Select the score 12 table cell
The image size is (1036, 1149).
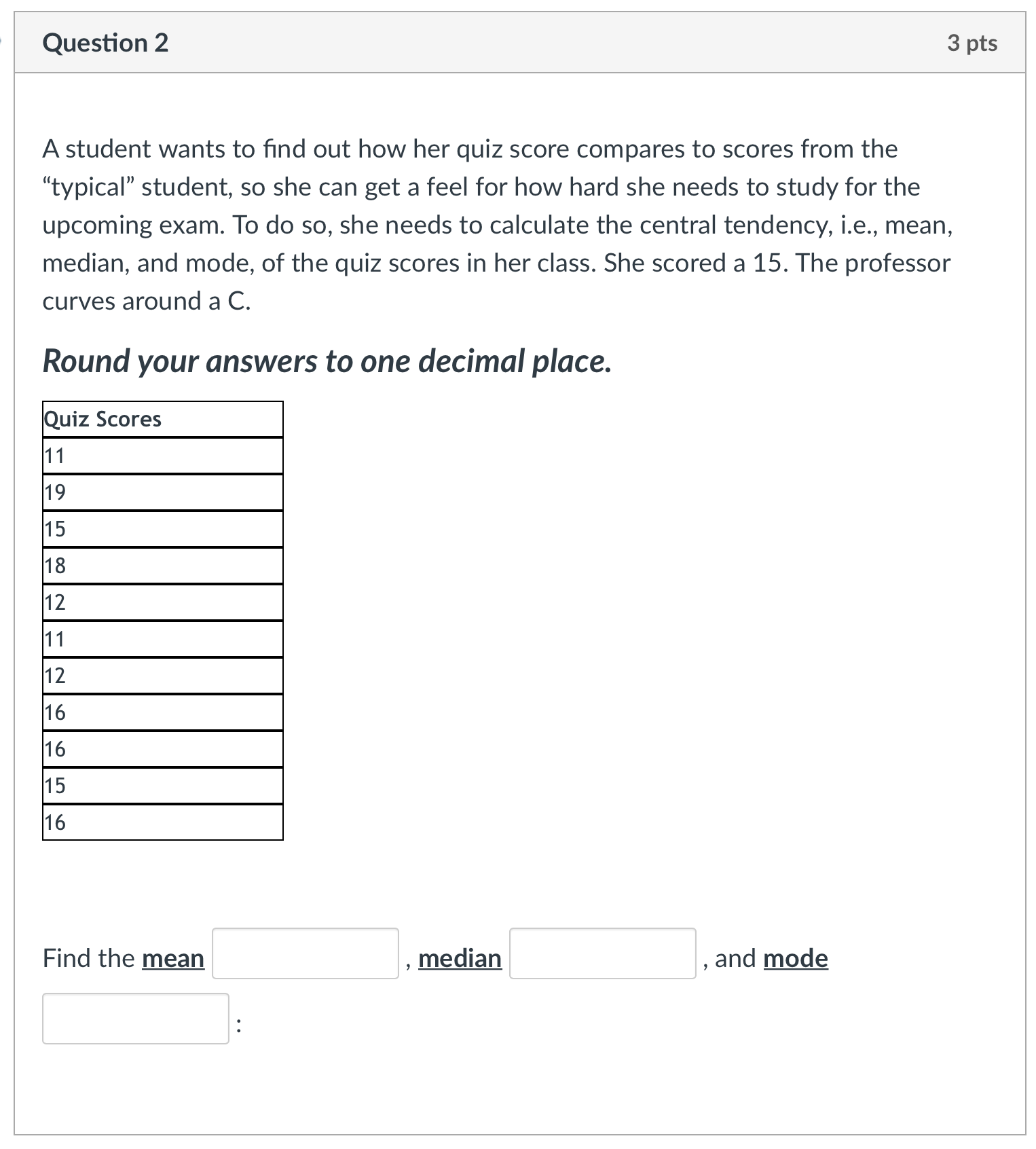click(54, 603)
